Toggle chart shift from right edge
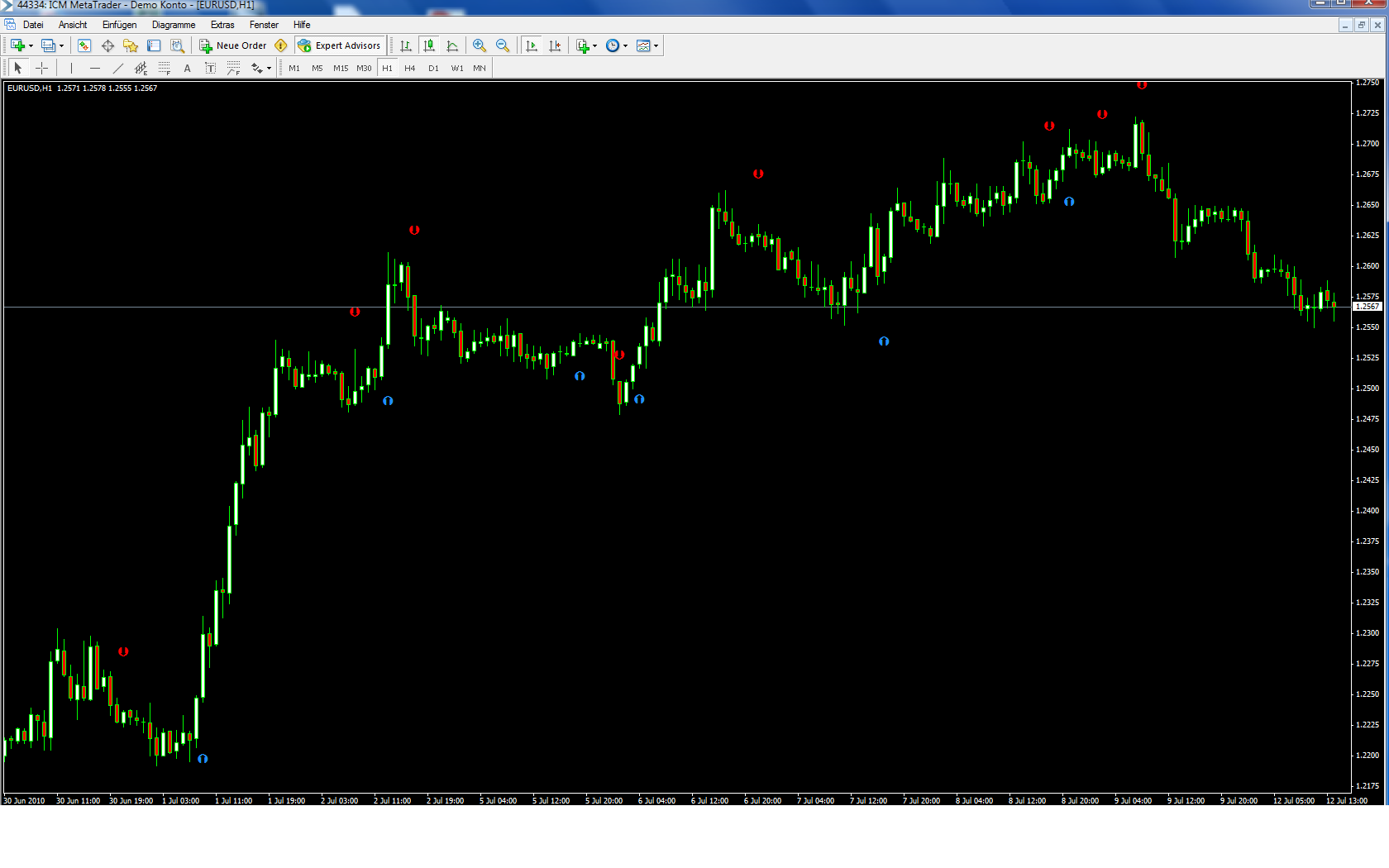The image size is (1389, 868). click(555, 45)
